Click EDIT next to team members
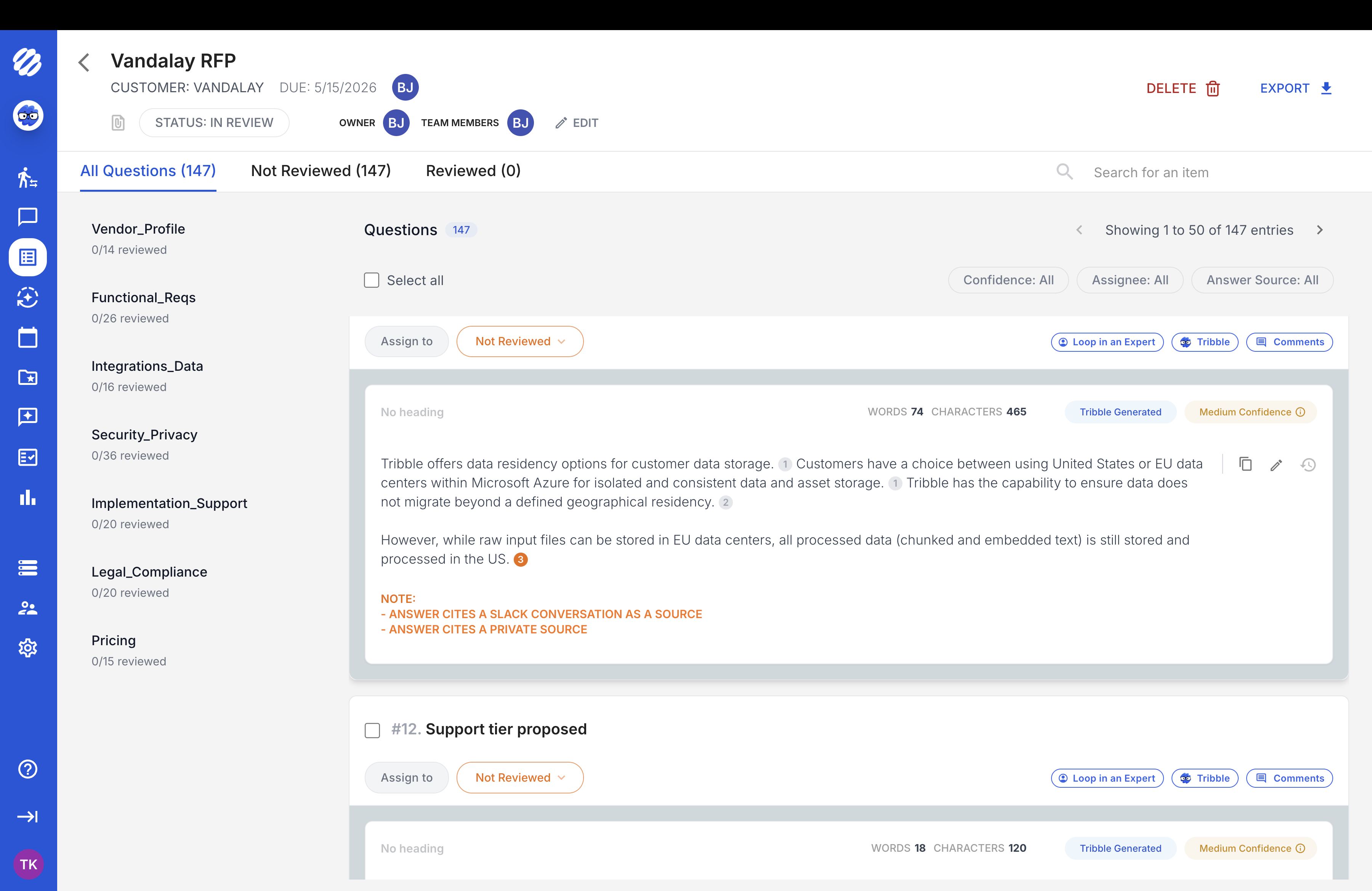Viewport: 1372px width, 891px height. 577,123
